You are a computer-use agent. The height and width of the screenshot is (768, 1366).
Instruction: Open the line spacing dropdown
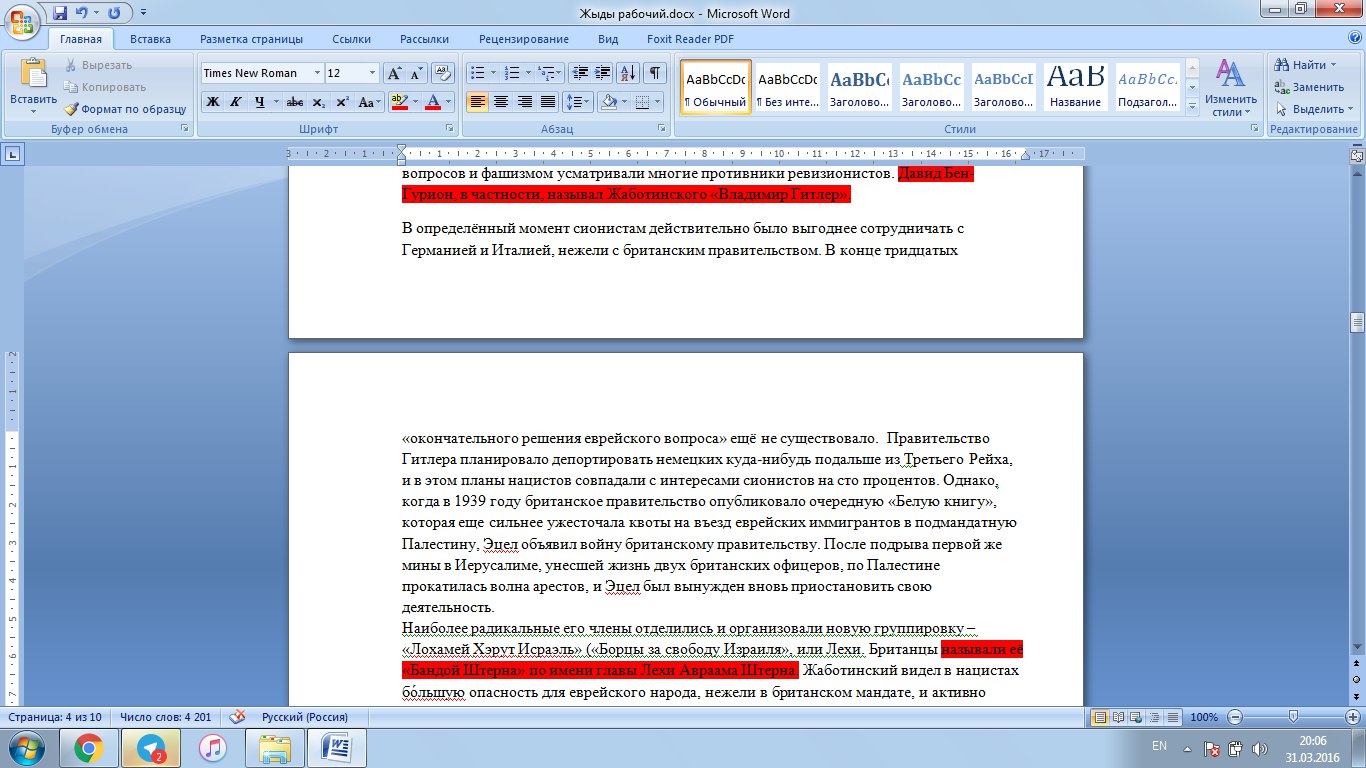[578, 102]
